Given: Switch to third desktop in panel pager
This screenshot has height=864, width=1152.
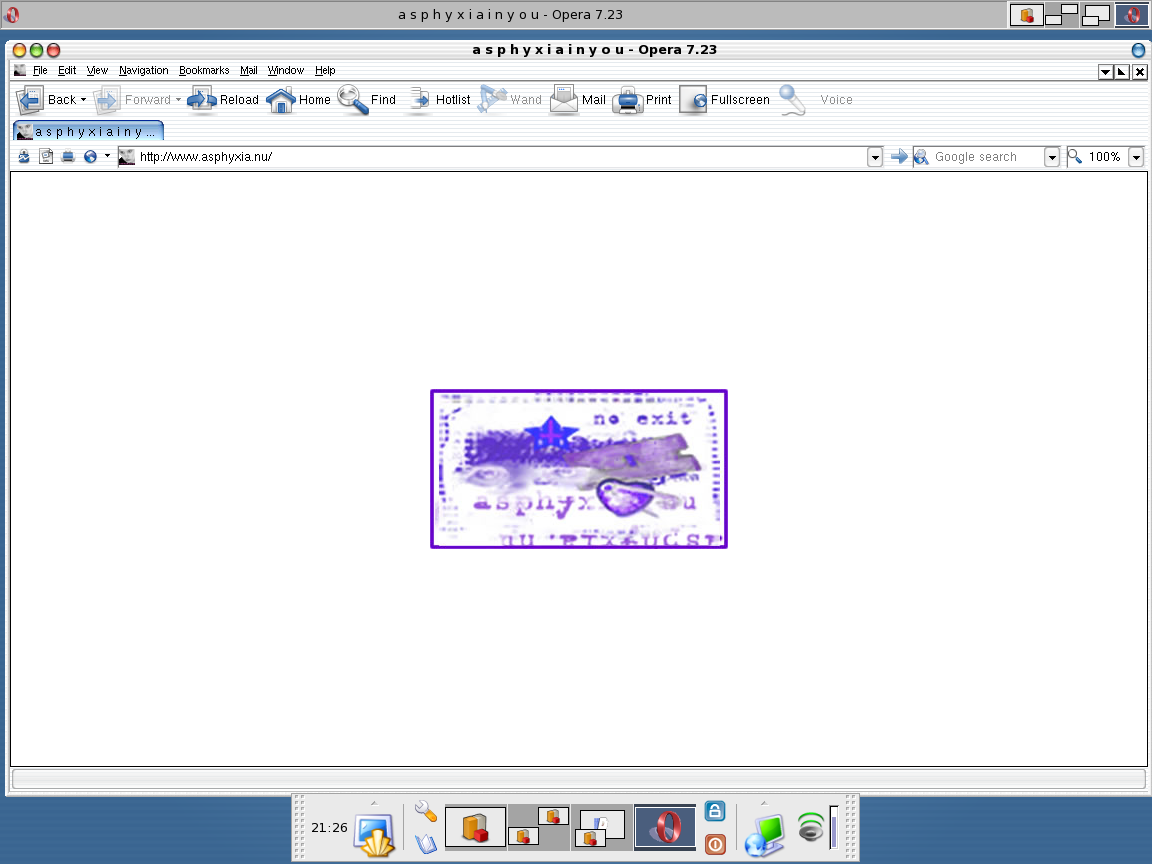Looking at the screenshot, I should pos(602,827).
